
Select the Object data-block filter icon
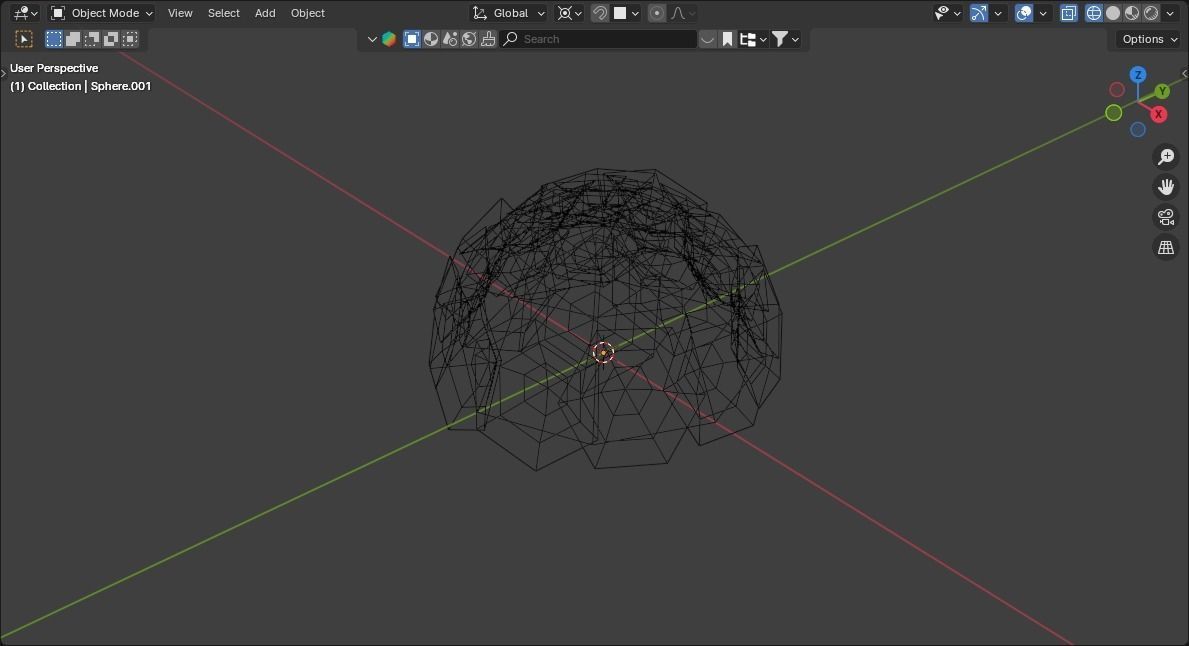pos(412,39)
